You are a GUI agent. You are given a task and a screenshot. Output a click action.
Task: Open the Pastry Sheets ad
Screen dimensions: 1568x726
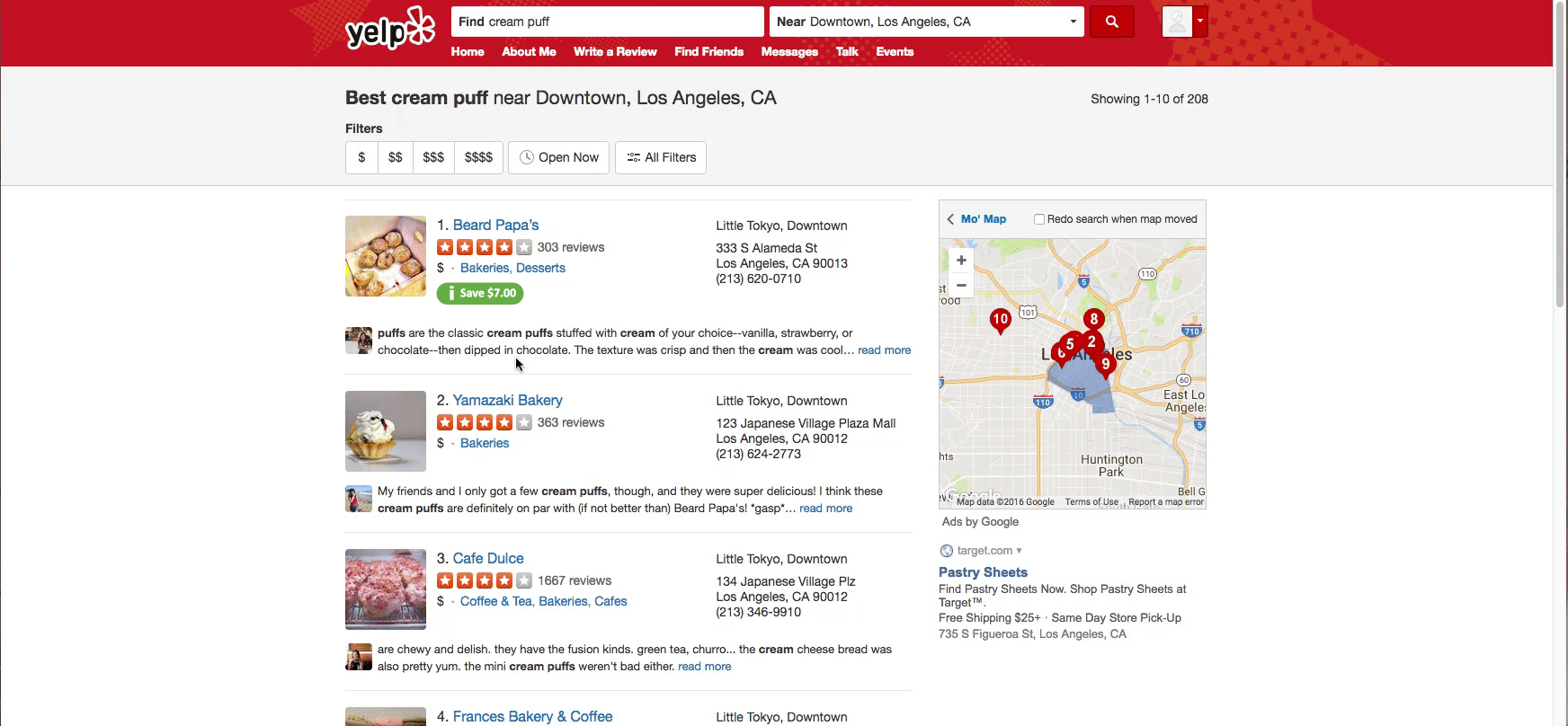coord(983,572)
